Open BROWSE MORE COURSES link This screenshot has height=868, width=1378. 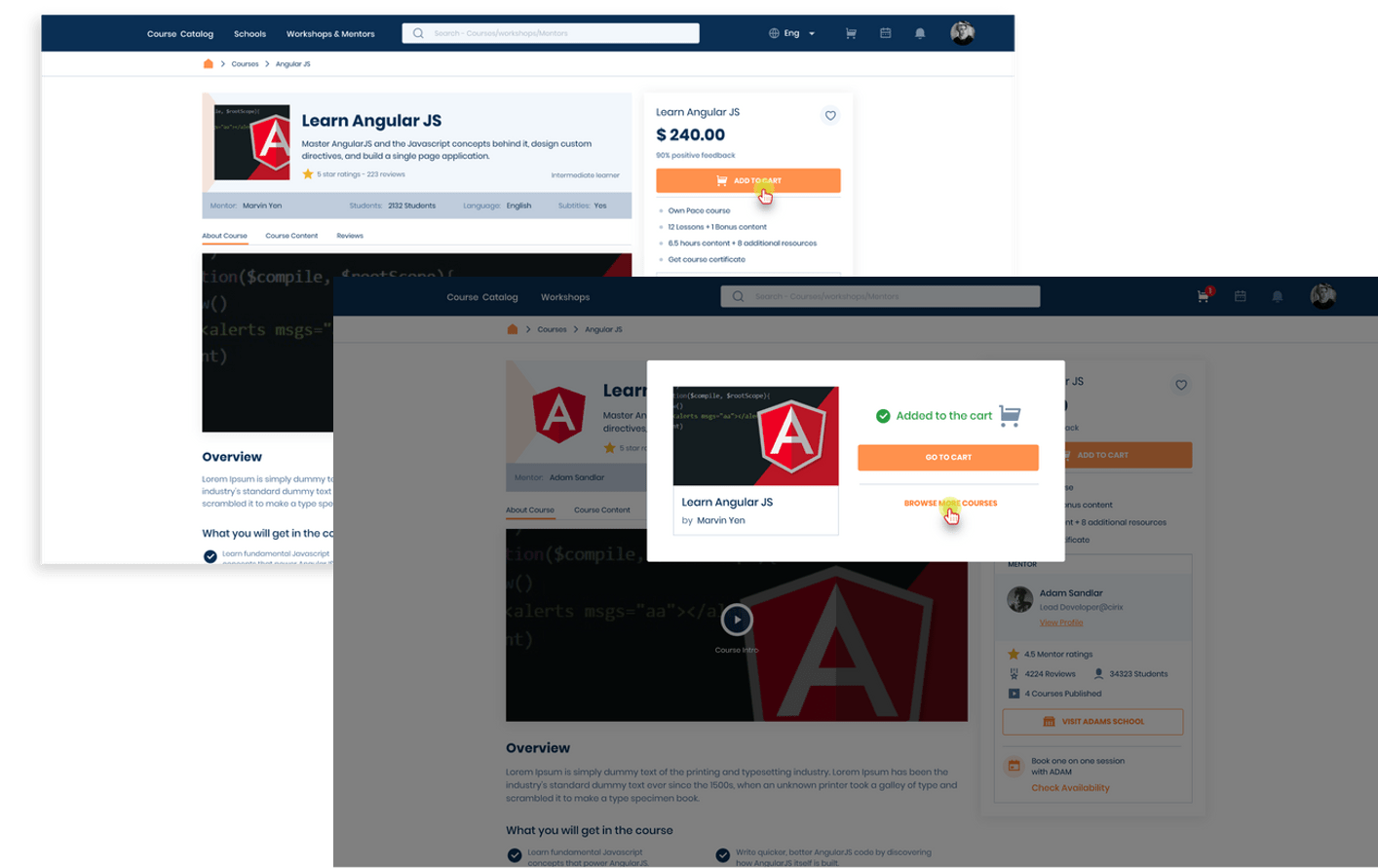tap(950, 504)
